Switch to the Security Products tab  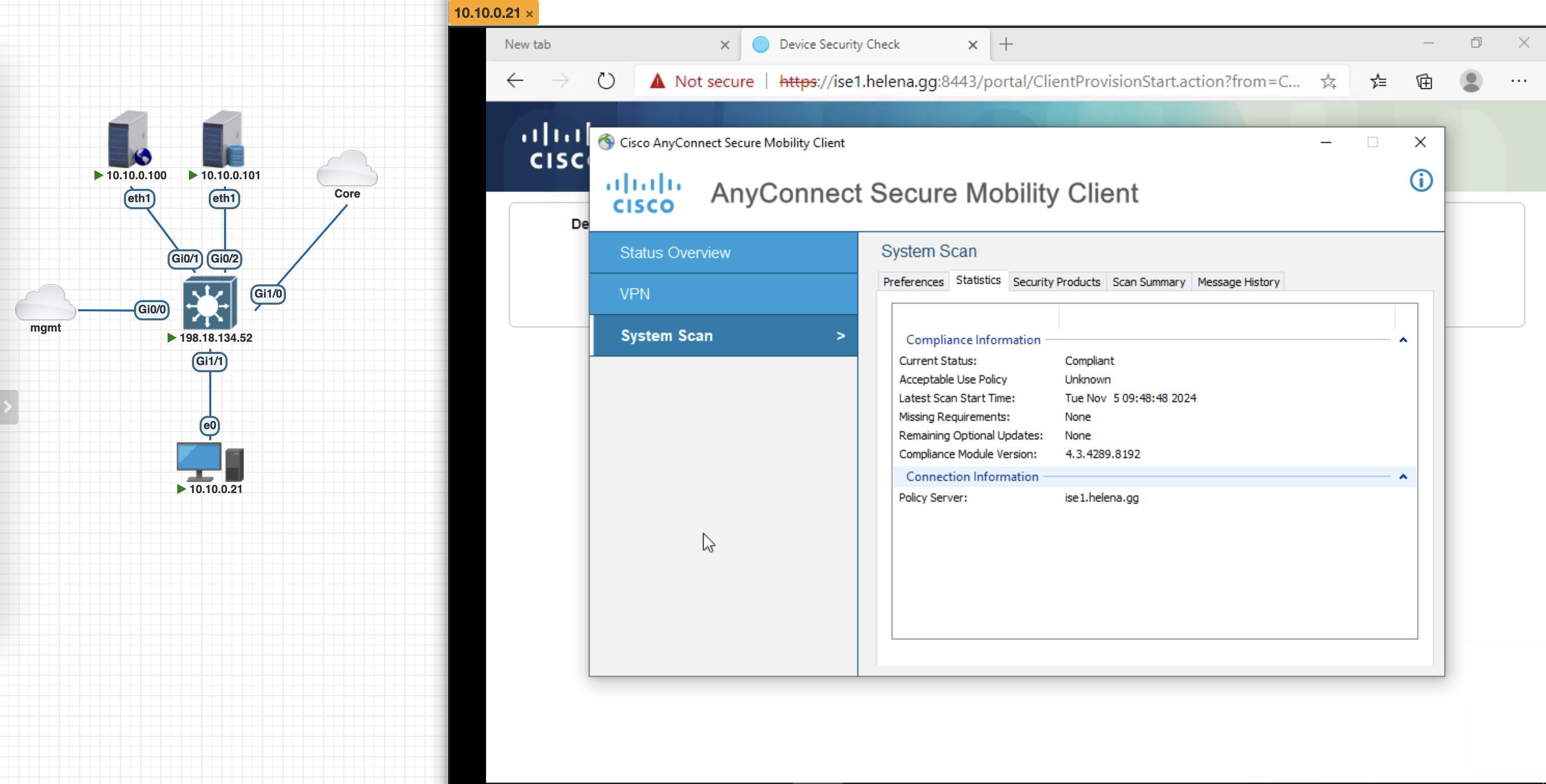coord(1056,282)
